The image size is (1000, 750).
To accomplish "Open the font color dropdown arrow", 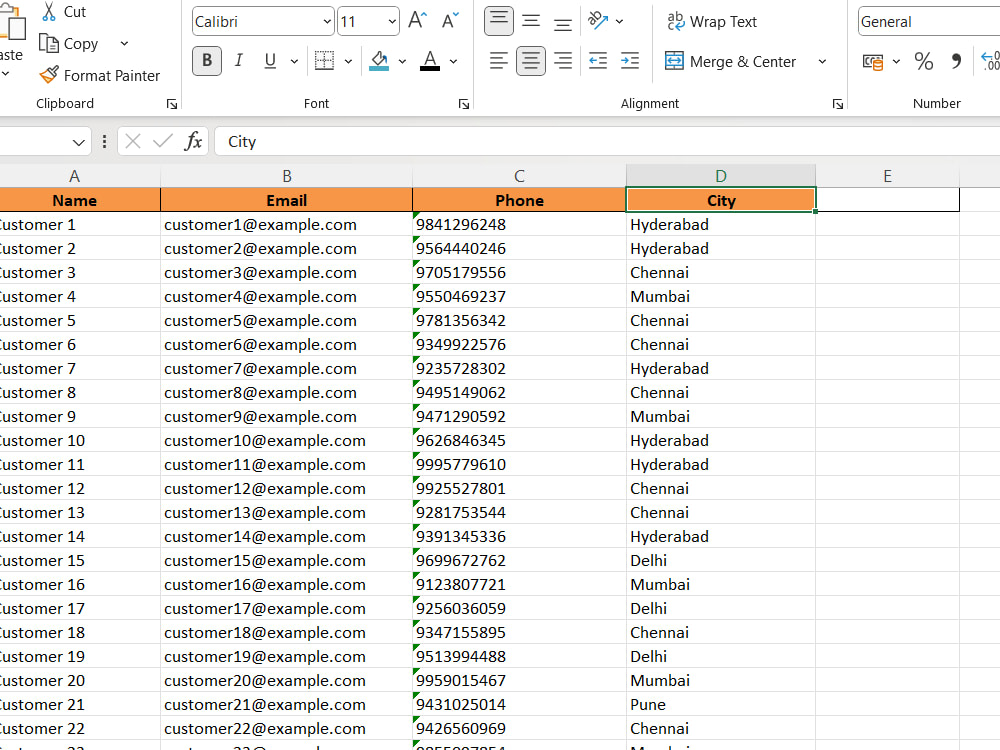I will [x=453, y=61].
